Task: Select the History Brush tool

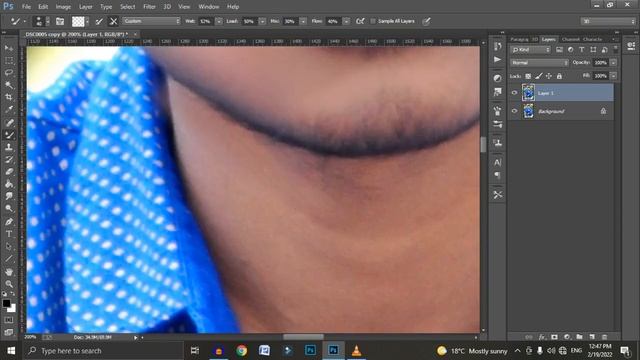Action: (x=9, y=160)
